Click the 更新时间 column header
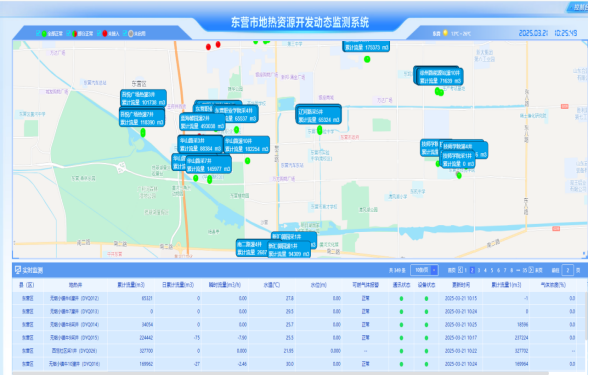 [x=461, y=285]
